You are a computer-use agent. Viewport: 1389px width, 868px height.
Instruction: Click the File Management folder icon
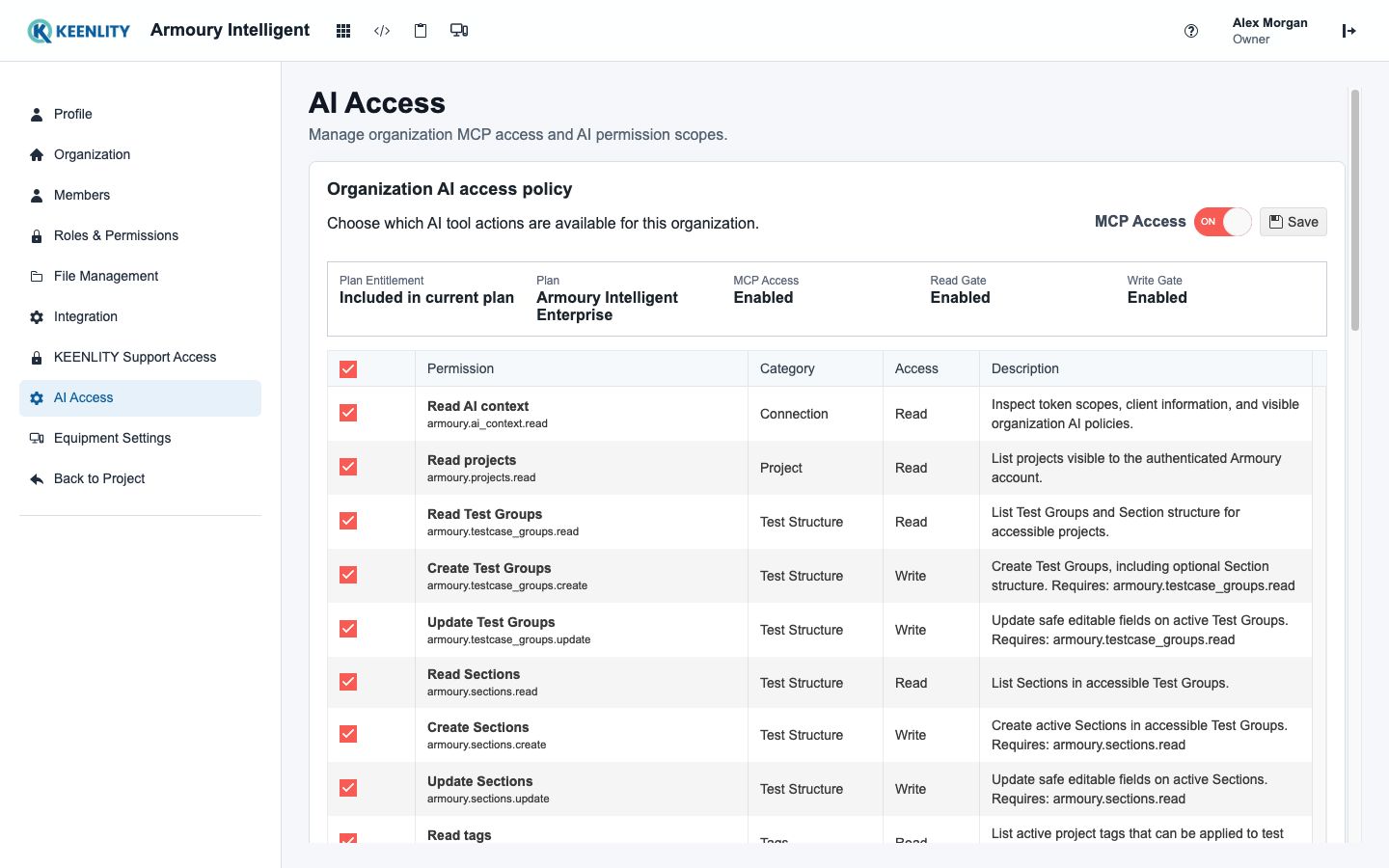coord(37,276)
